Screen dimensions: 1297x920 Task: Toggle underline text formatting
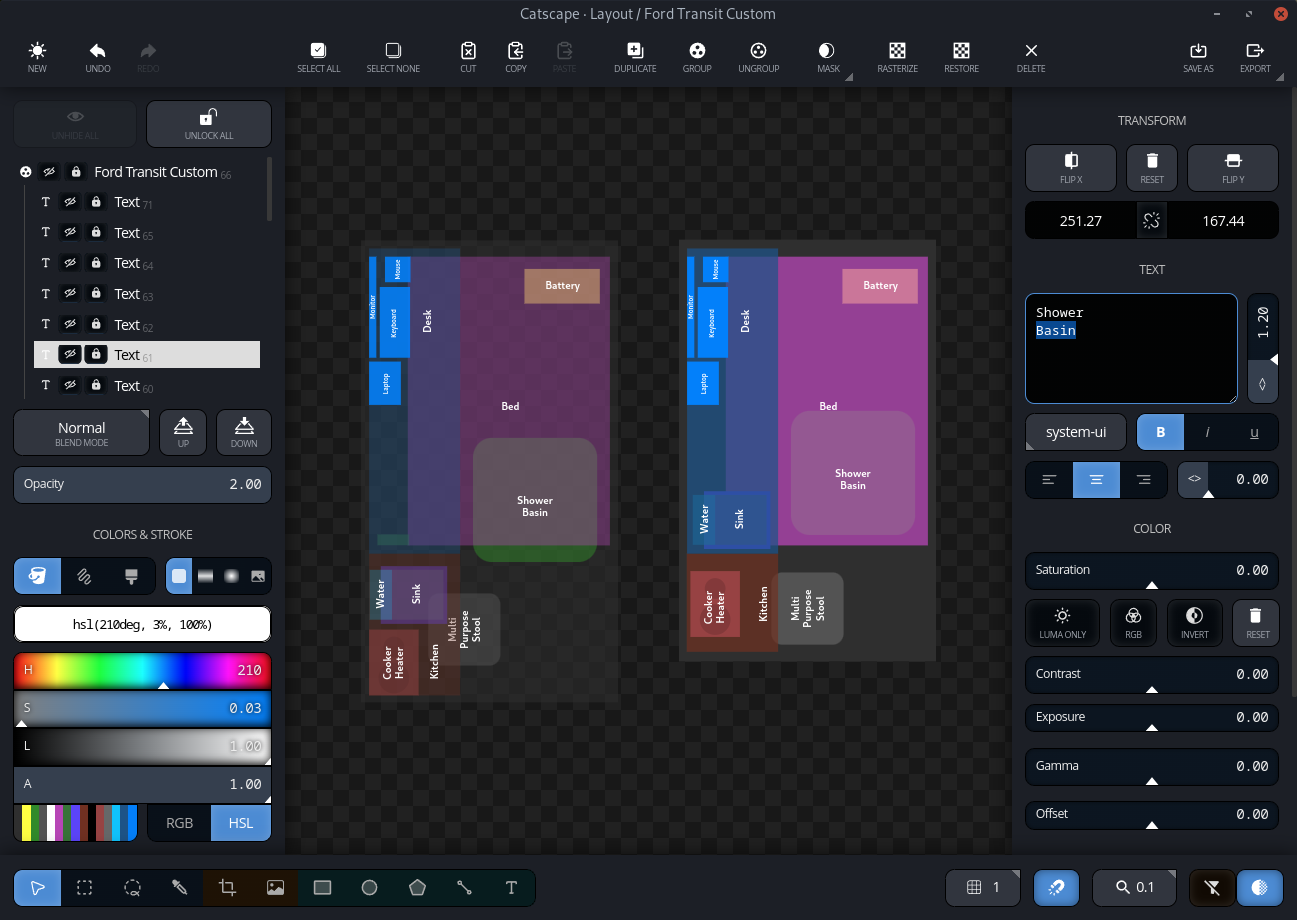tap(1255, 432)
